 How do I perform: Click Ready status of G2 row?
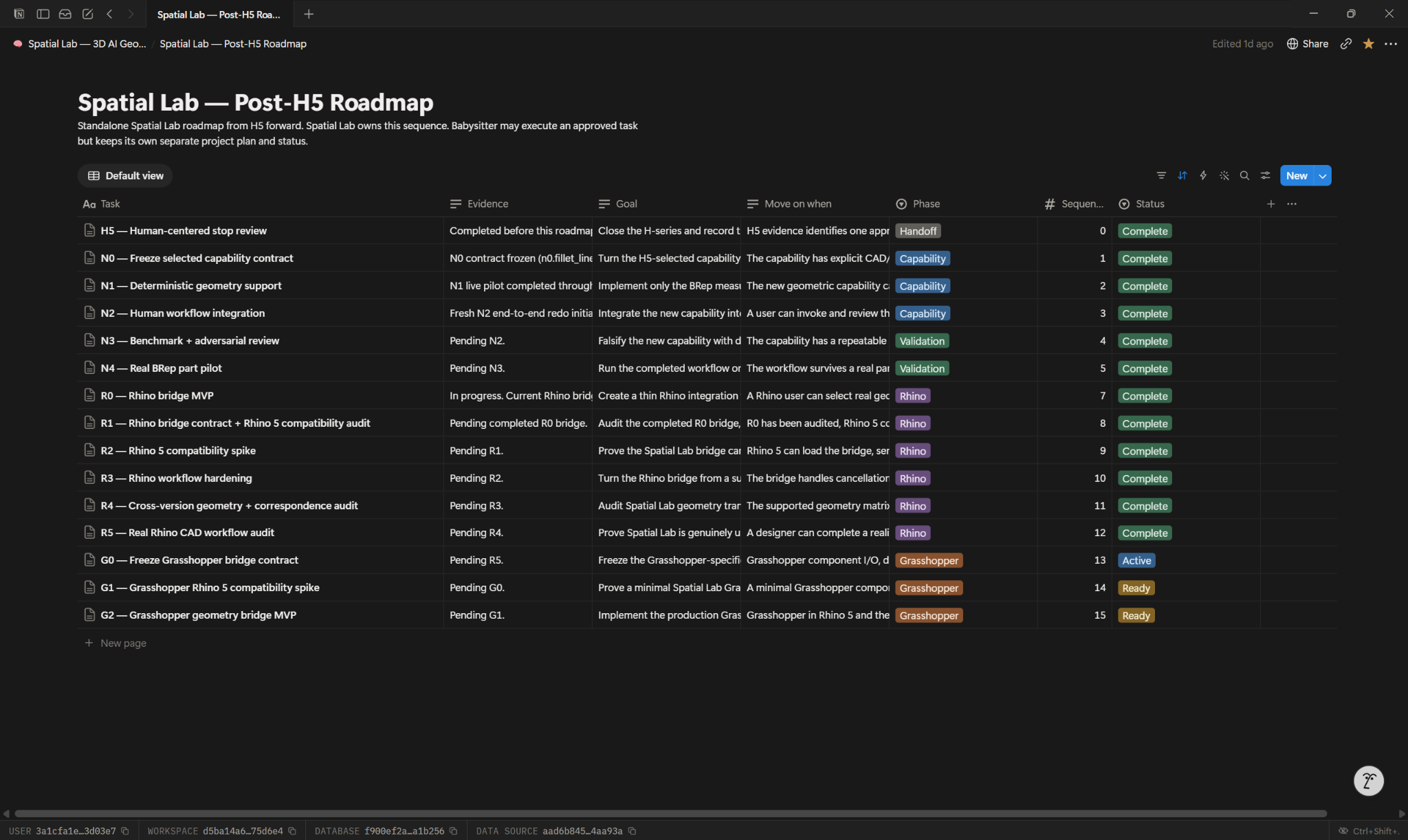coord(1136,615)
